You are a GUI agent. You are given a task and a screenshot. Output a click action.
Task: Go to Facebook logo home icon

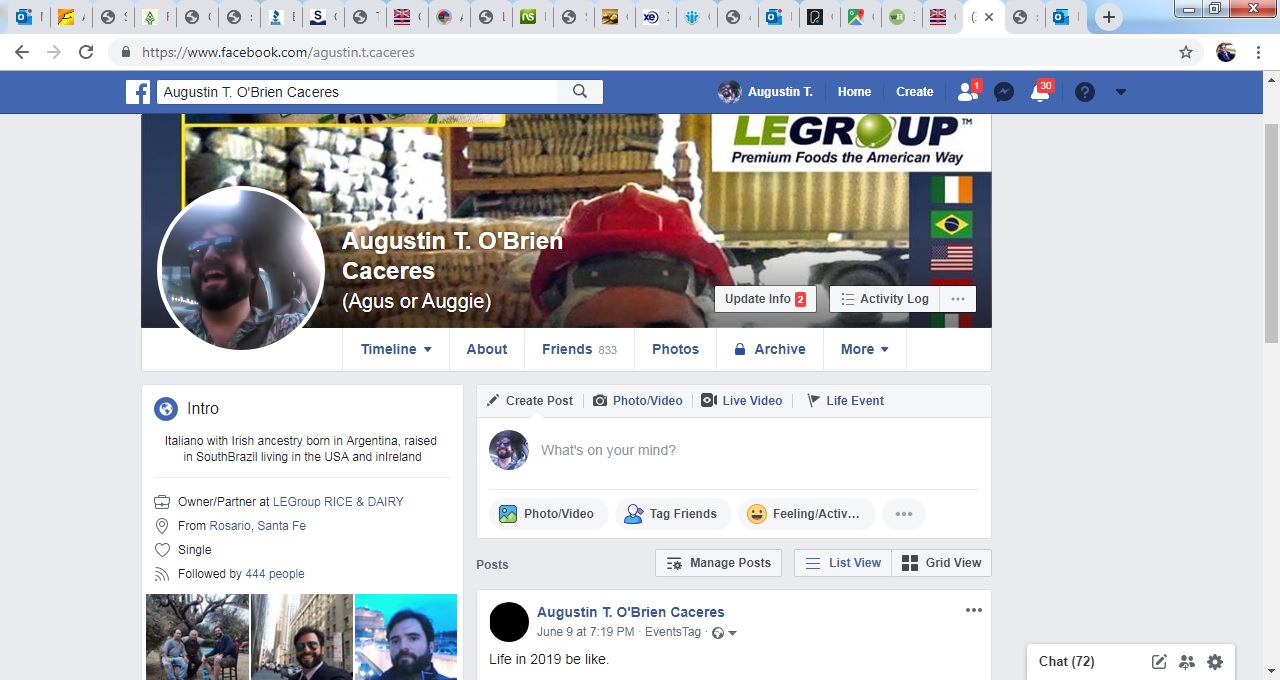pos(138,92)
